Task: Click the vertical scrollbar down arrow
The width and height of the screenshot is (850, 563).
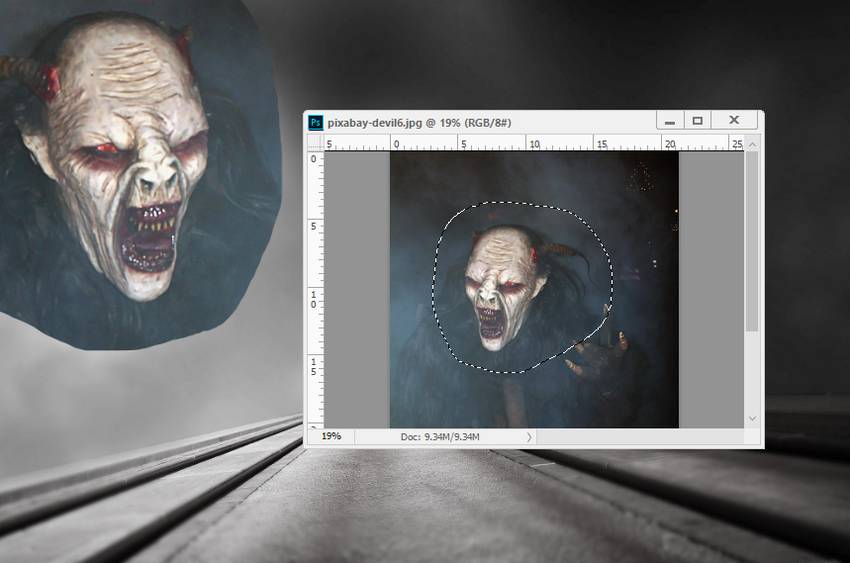Action: 752,419
